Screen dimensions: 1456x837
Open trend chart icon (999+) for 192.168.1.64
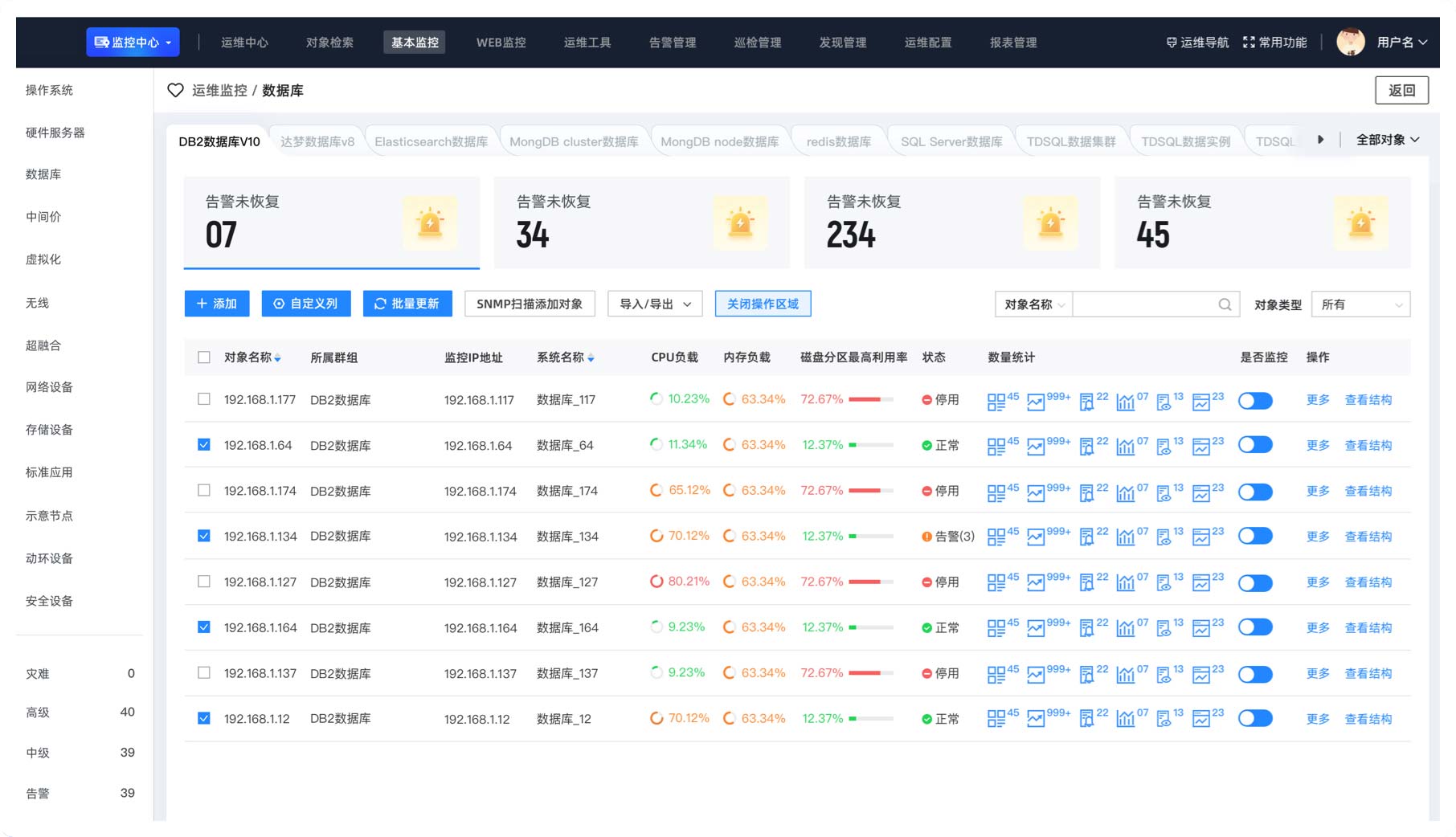click(x=1036, y=447)
